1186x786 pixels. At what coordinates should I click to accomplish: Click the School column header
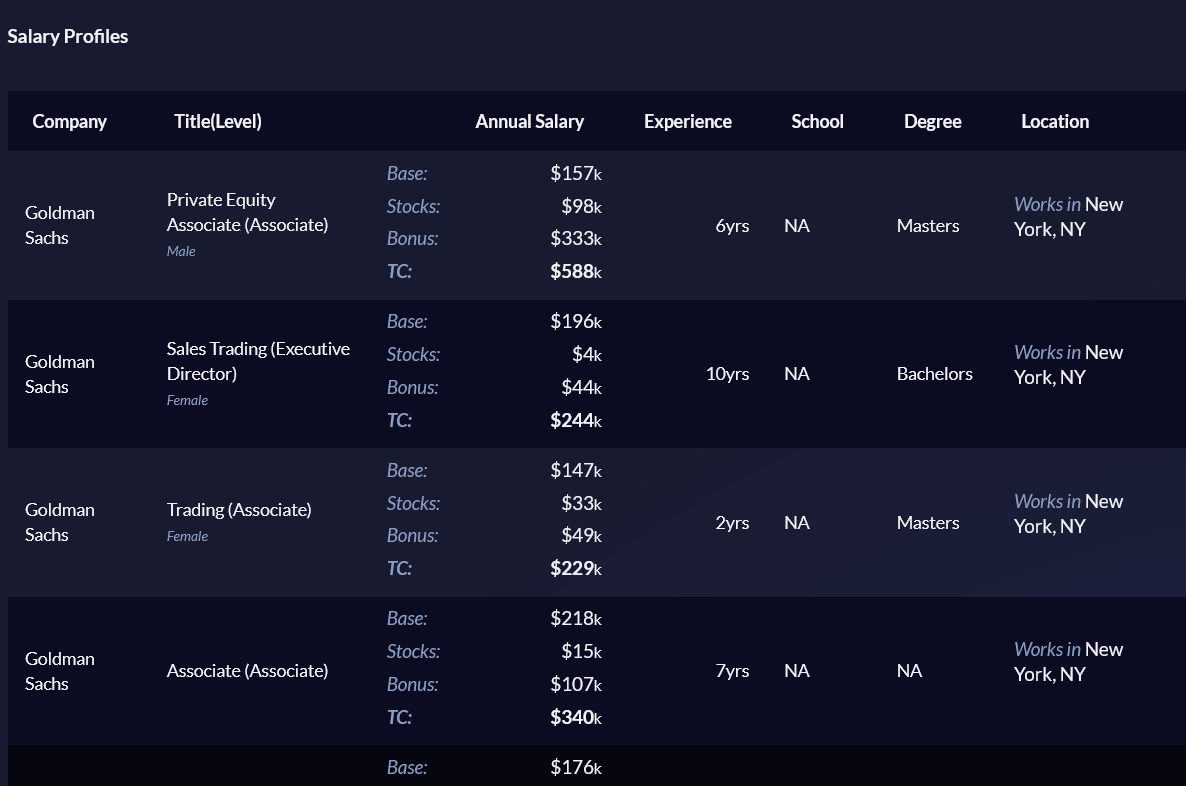[817, 122]
